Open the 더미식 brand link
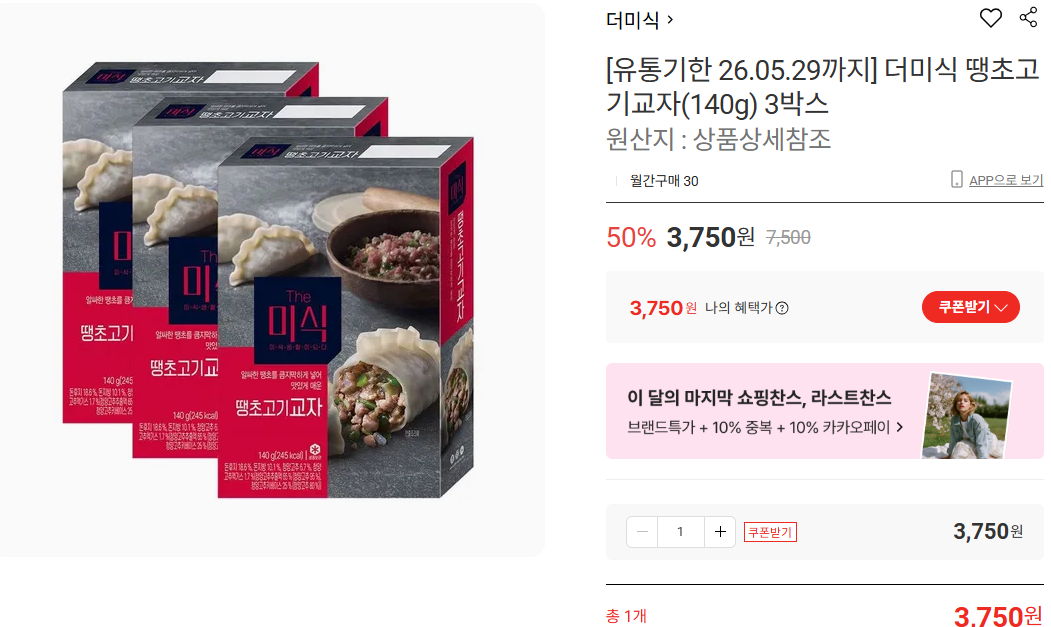 point(632,20)
